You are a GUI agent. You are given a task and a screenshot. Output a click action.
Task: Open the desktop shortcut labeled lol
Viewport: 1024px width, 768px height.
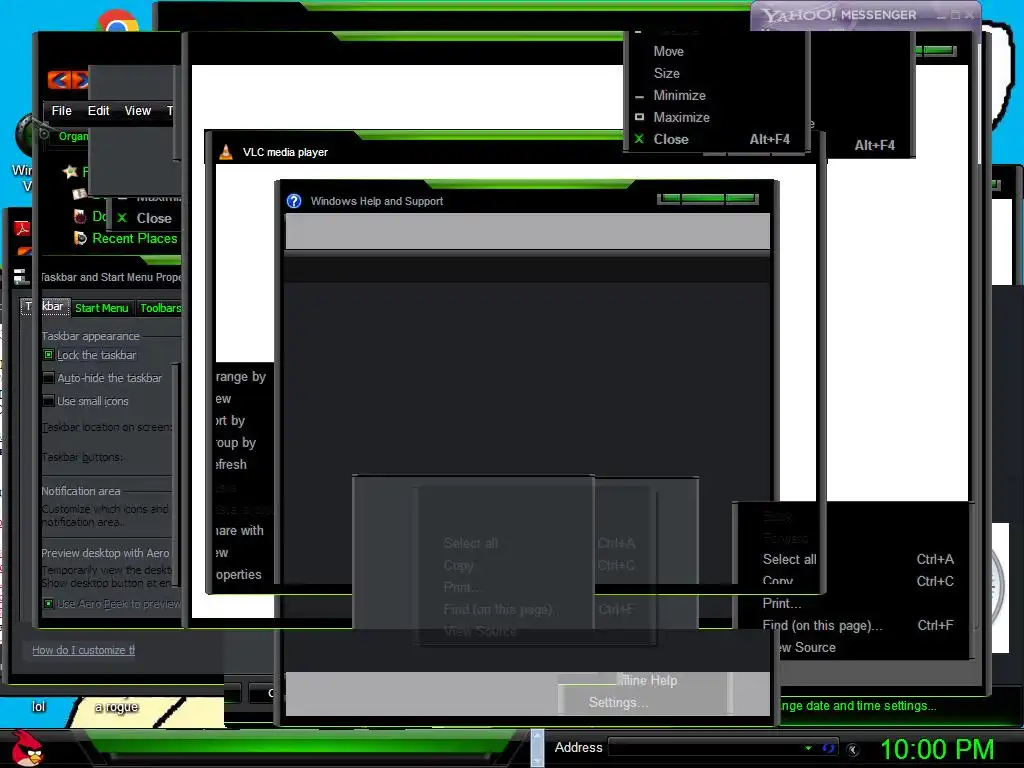pyautogui.click(x=39, y=706)
